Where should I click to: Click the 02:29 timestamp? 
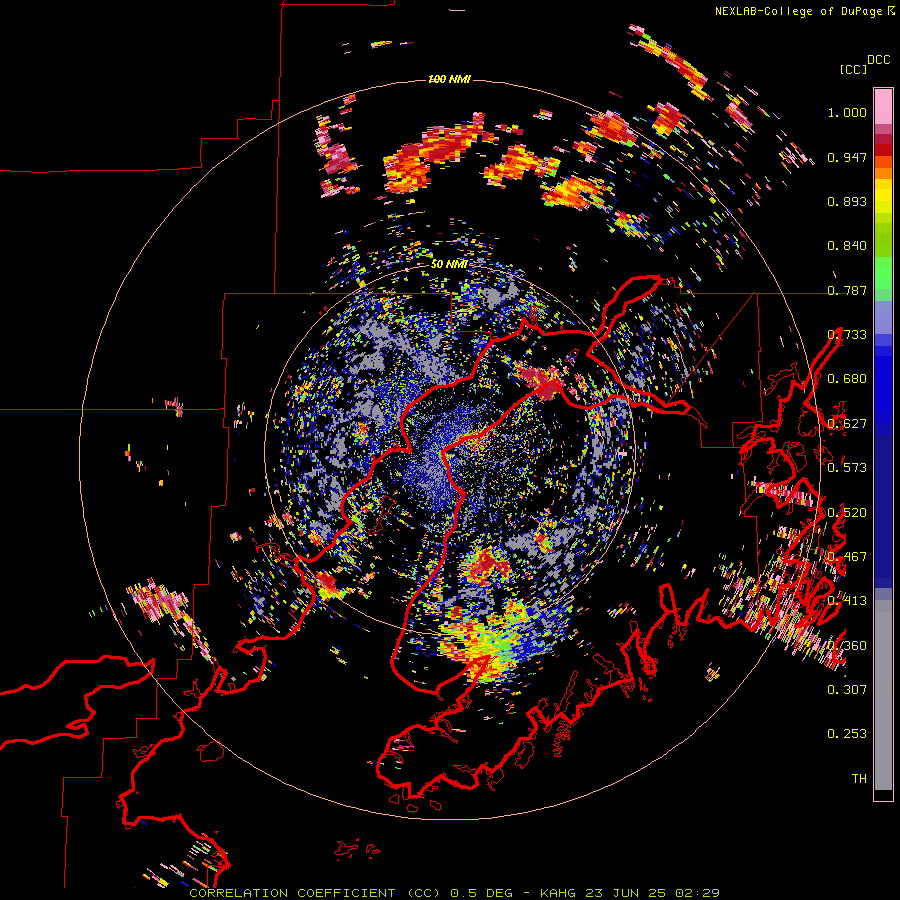697,893
